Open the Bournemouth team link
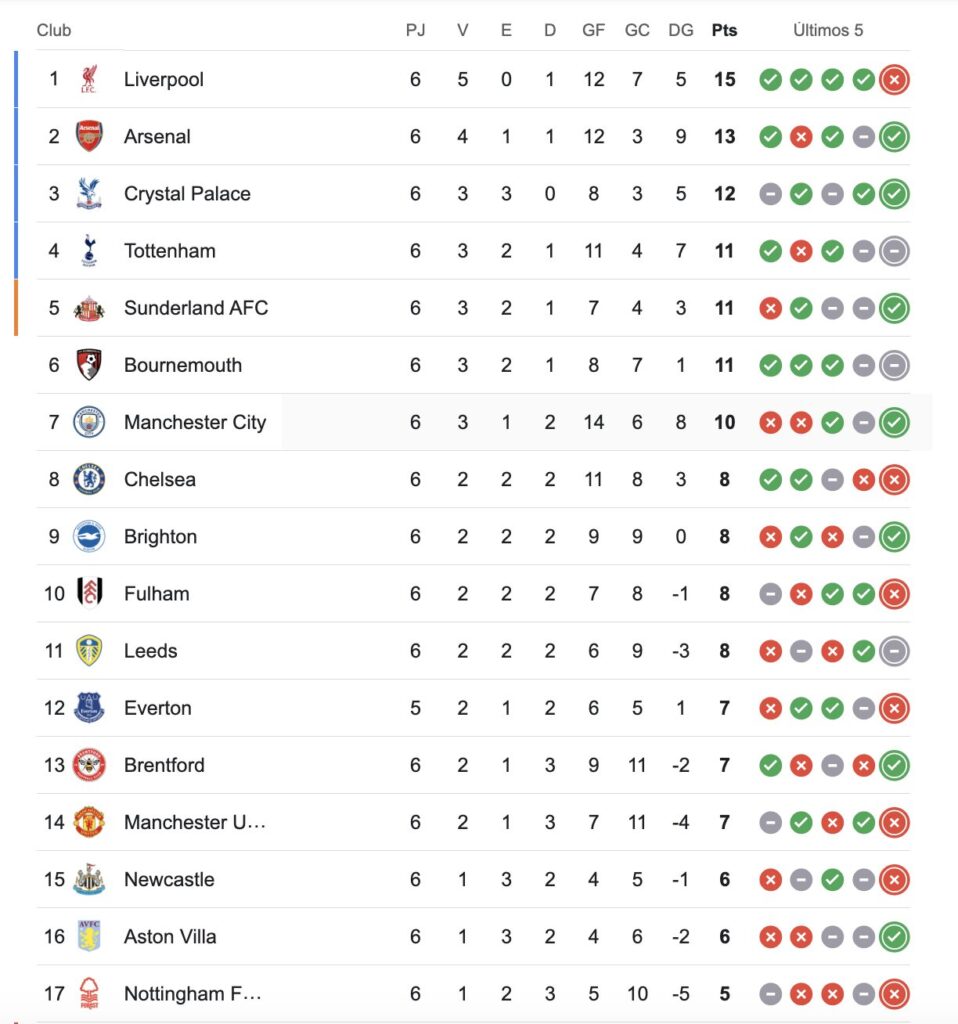 [x=183, y=365]
